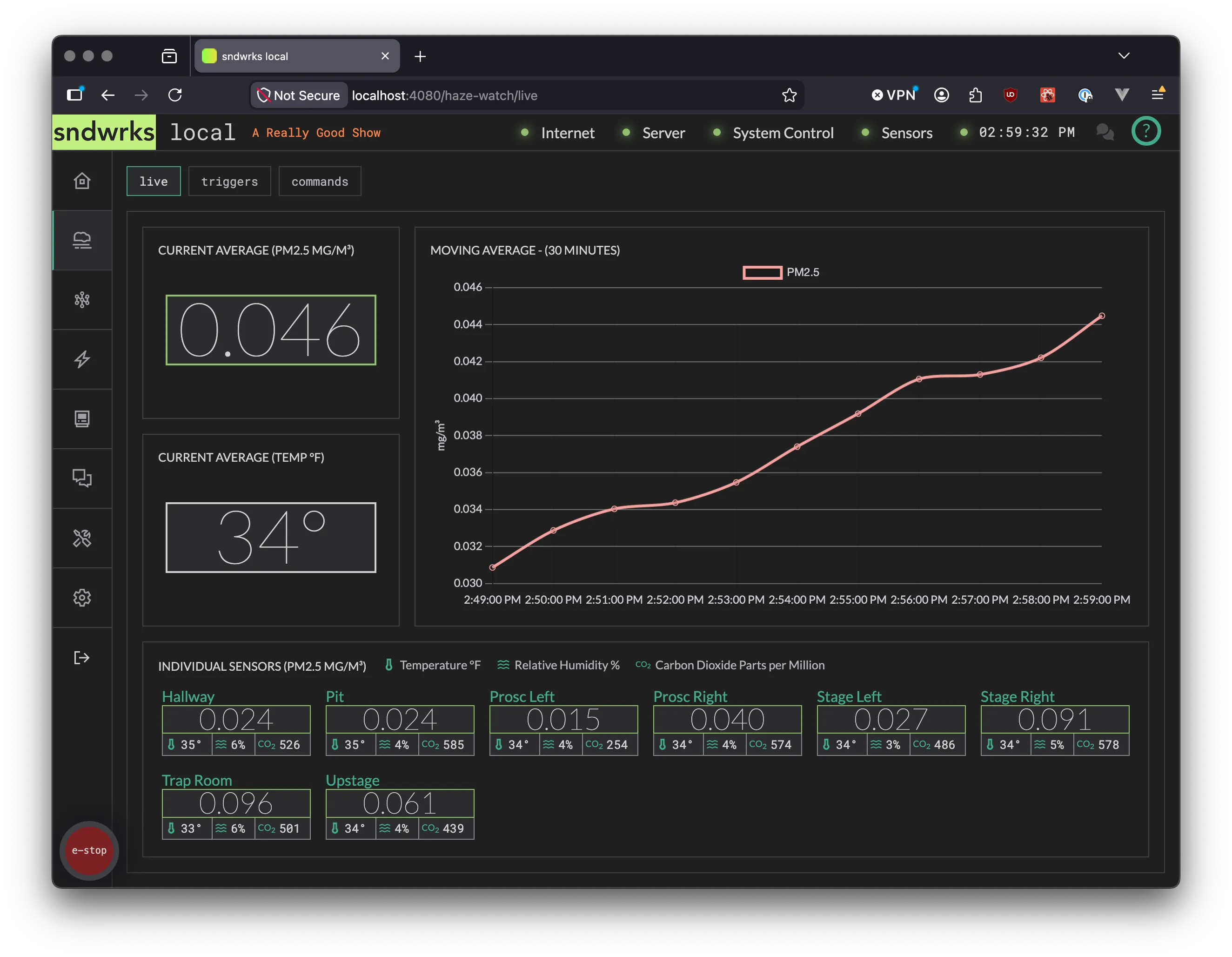The width and height of the screenshot is (1232, 957).
Task: Select the Stage Right sensor 0.091
Action: point(1055,720)
